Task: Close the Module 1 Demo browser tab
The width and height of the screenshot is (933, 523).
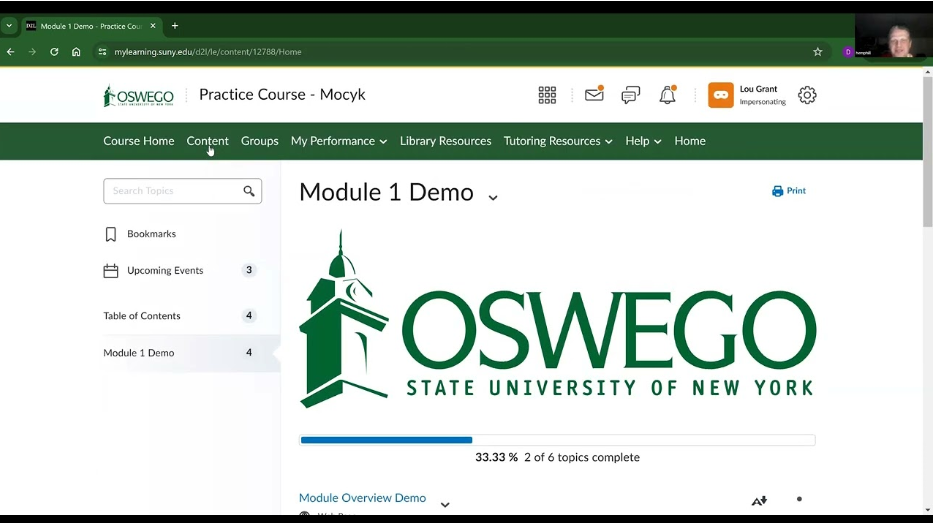Action: click(153, 26)
